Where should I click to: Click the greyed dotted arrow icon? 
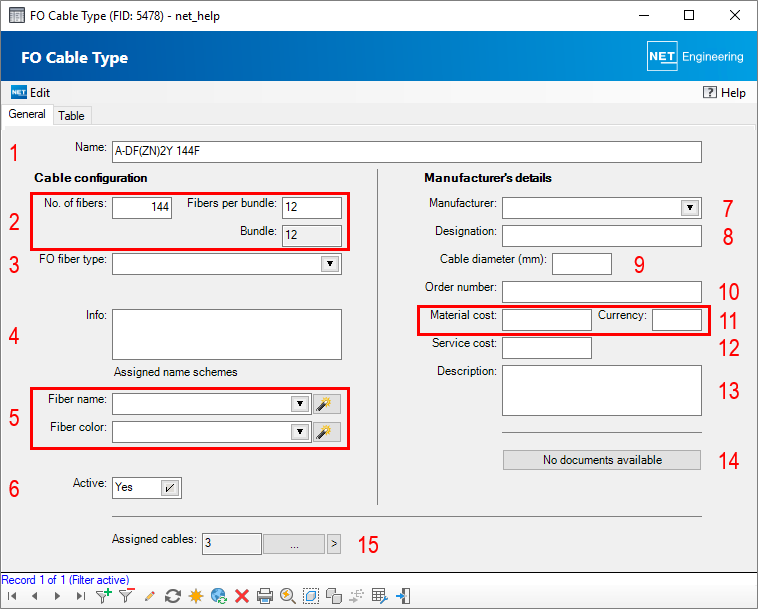[357, 596]
